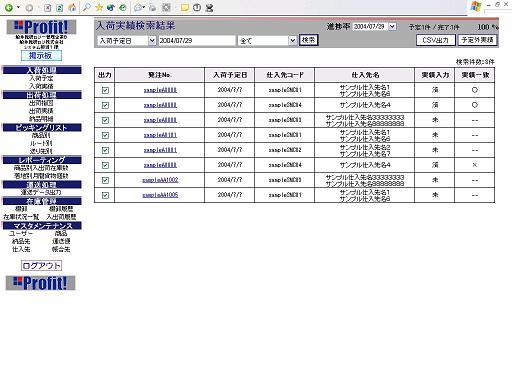Open the Favorites star icon
This screenshot has width=512, height=384.
click(99, 7)
